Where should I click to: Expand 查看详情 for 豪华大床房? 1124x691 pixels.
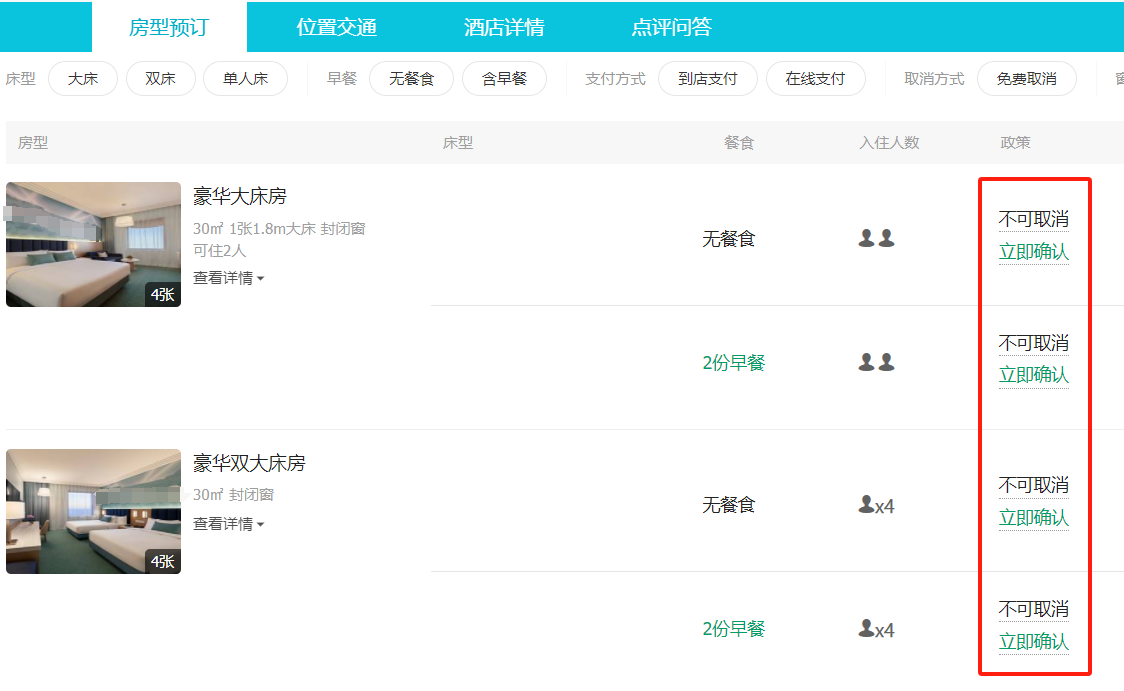[228, 278]
